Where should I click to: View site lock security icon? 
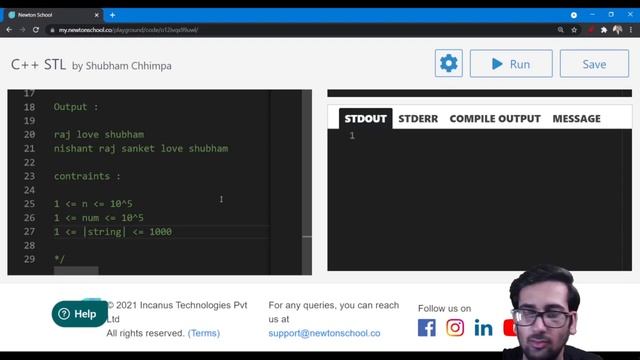pyautogui.click(x=52, y=30)
